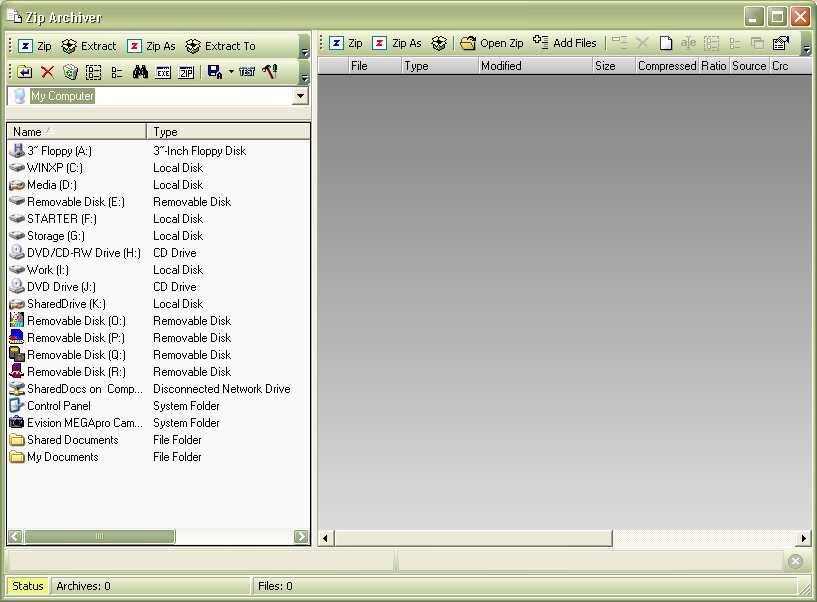This screenshot has width=817, height=602.
Task: Click the Zip button in the left toolbar
Action: point(35,46)
